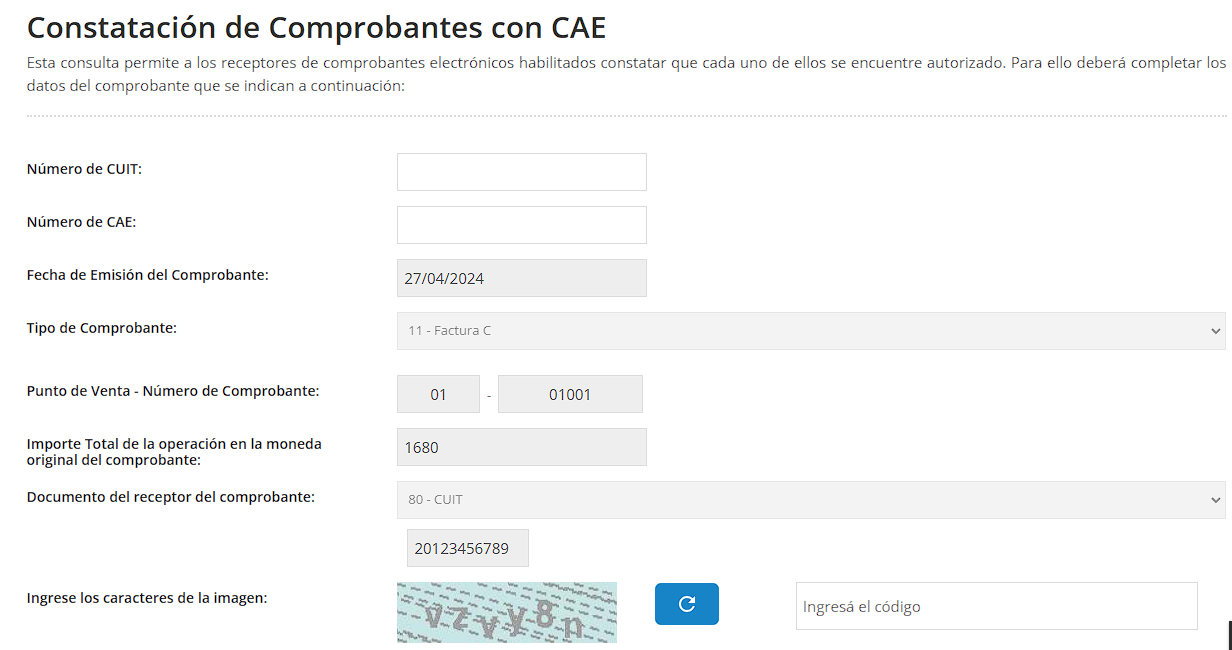
Task: Open the Tipo de Comprobante dropdown
Action: point(810,331)
